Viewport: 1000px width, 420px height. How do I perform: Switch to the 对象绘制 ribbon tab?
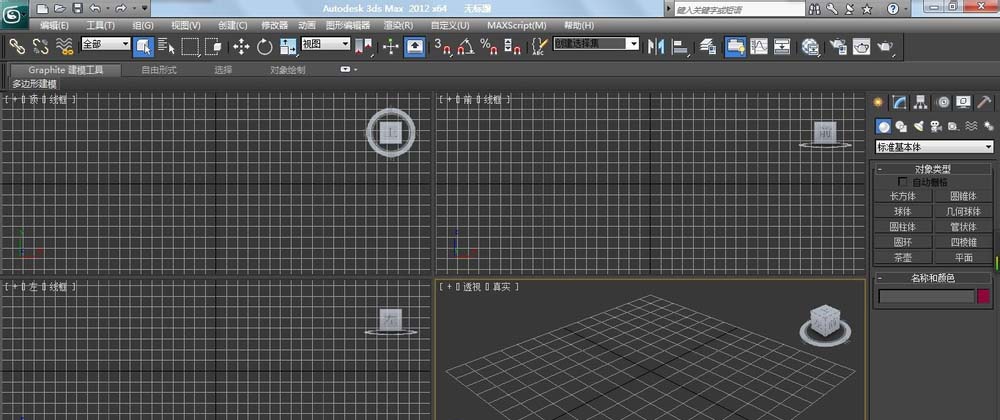288,69
